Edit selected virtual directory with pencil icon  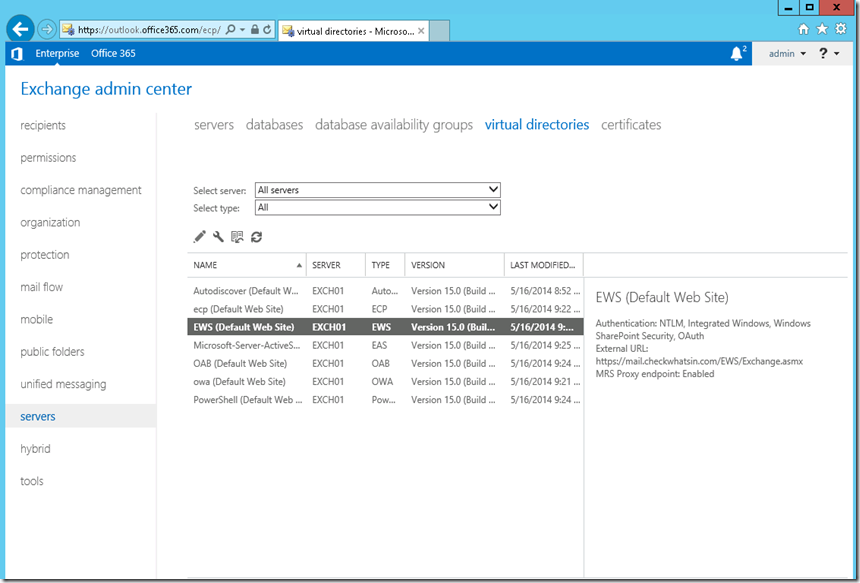coord(200,236)
